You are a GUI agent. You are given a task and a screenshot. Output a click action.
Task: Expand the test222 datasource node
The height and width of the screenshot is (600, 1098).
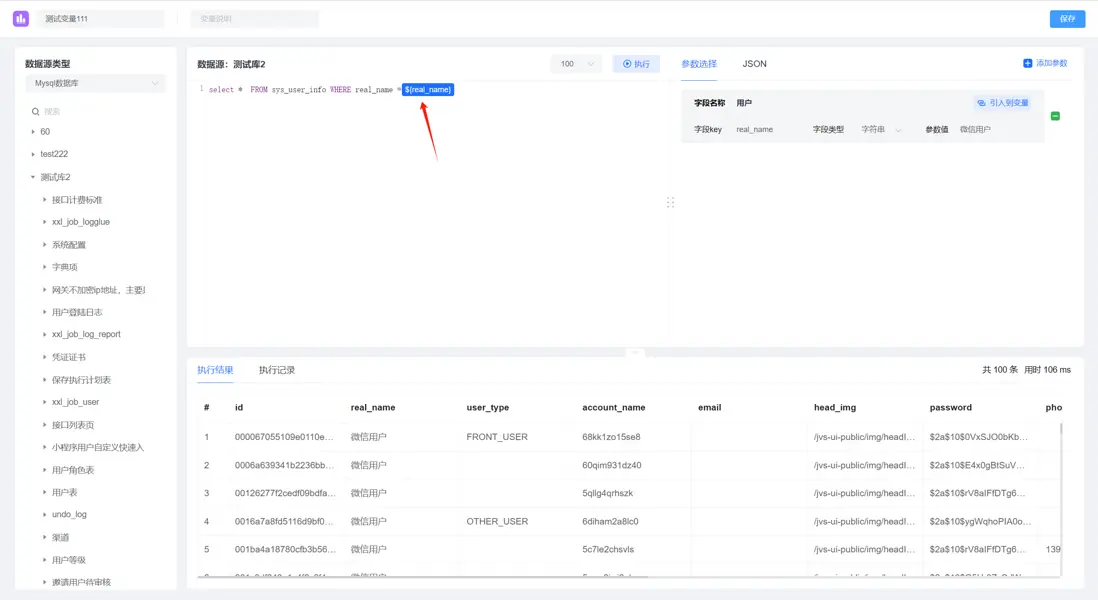[33, 154]
